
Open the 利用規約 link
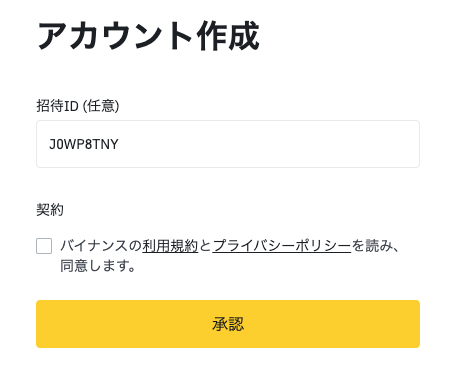170,246
